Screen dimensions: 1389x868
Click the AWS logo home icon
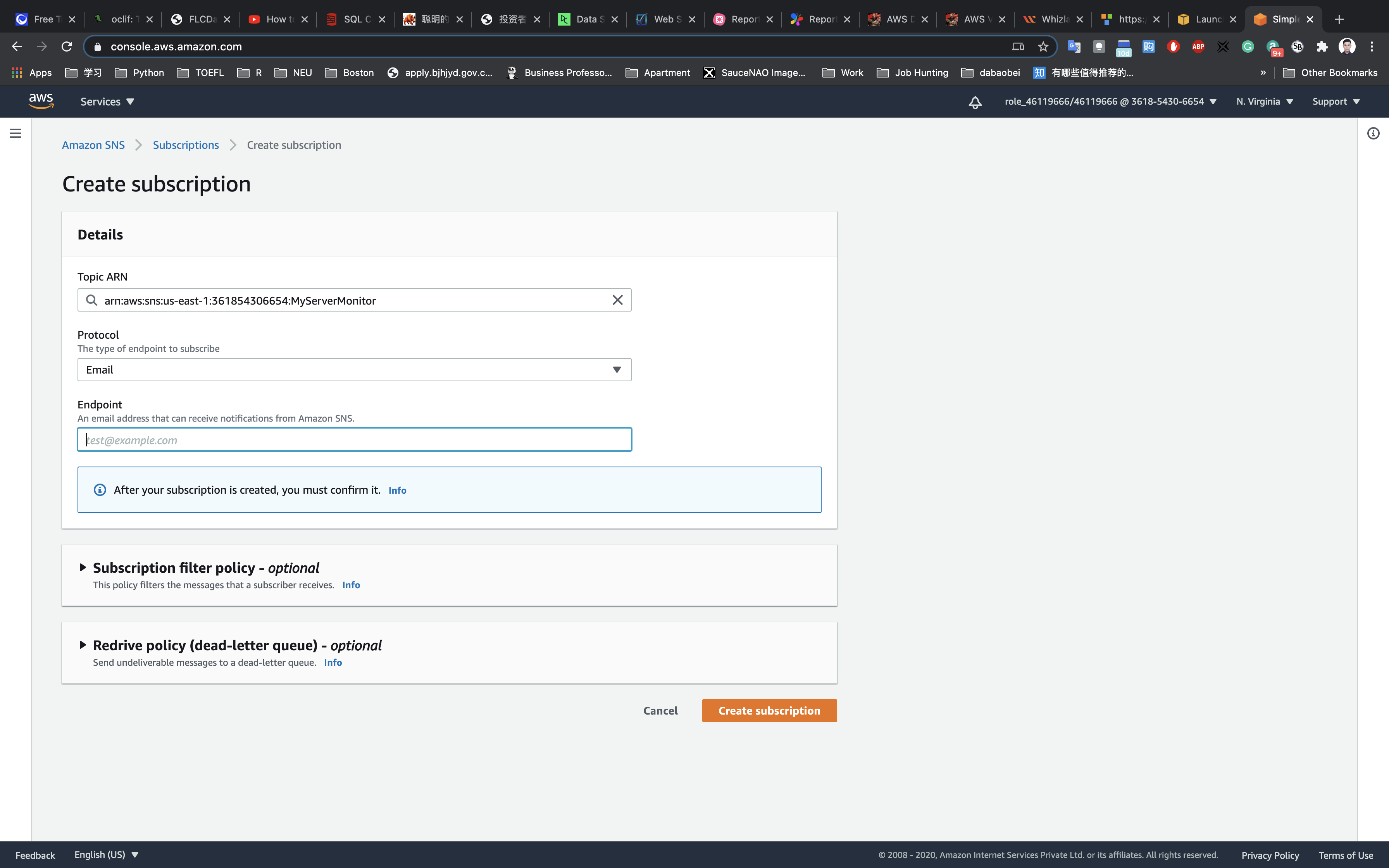point(41,101)
